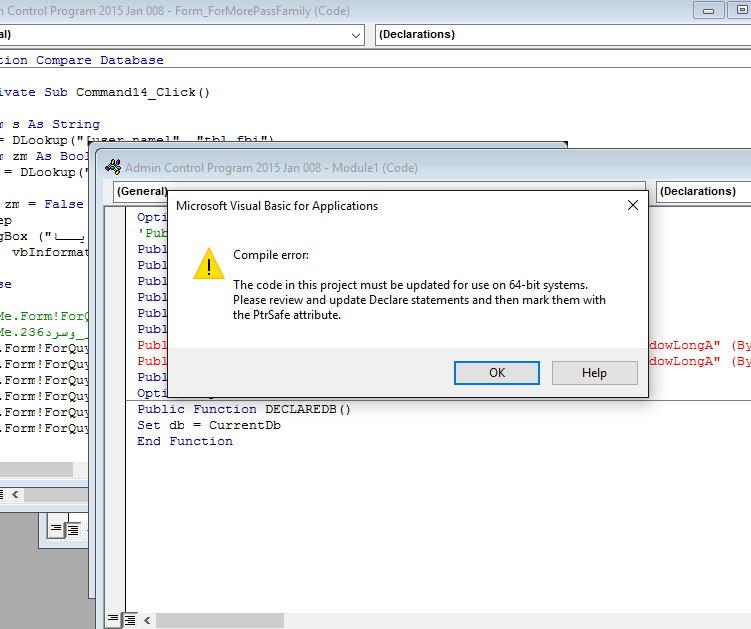Close the Microsoft Visual Basic error dialog

click(633, 205)
